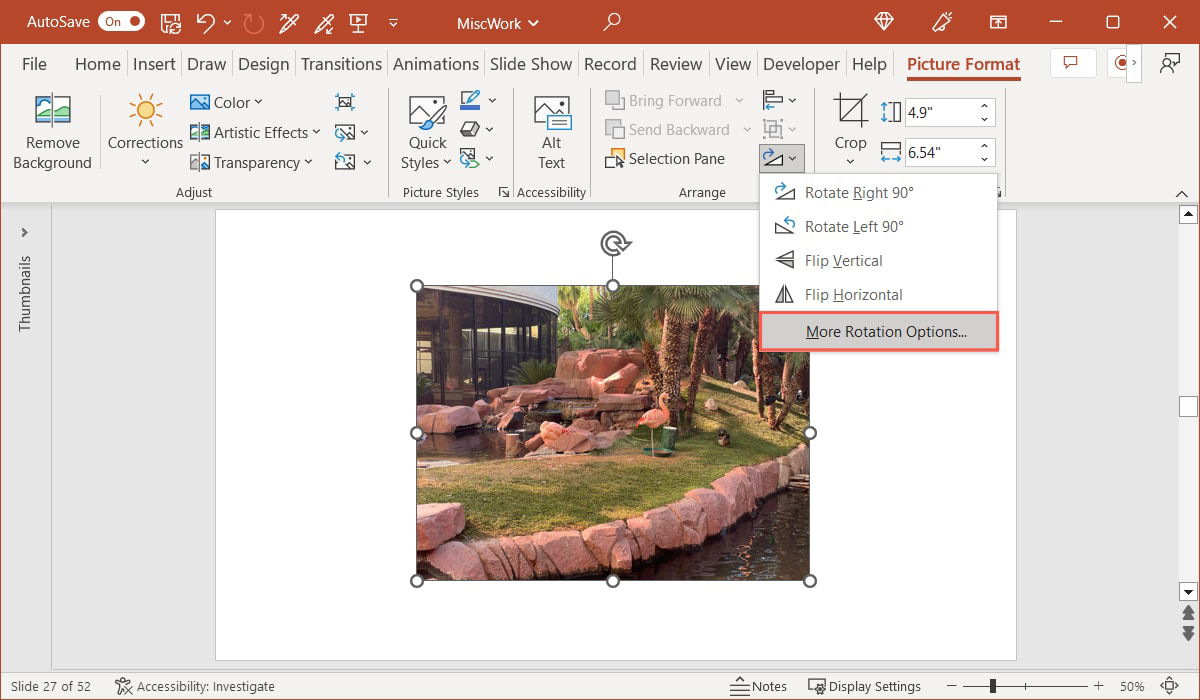Start slideshow from the Quick Access Toolbar
The height and width of the screenshot is (700, 1200).
pyautogui.click(x=356, y=22)
